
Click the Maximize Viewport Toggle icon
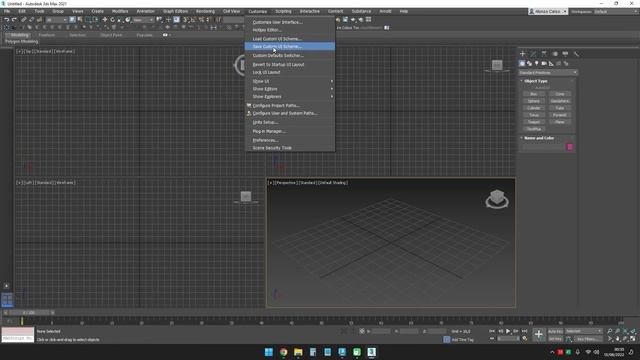coord(633,339)
